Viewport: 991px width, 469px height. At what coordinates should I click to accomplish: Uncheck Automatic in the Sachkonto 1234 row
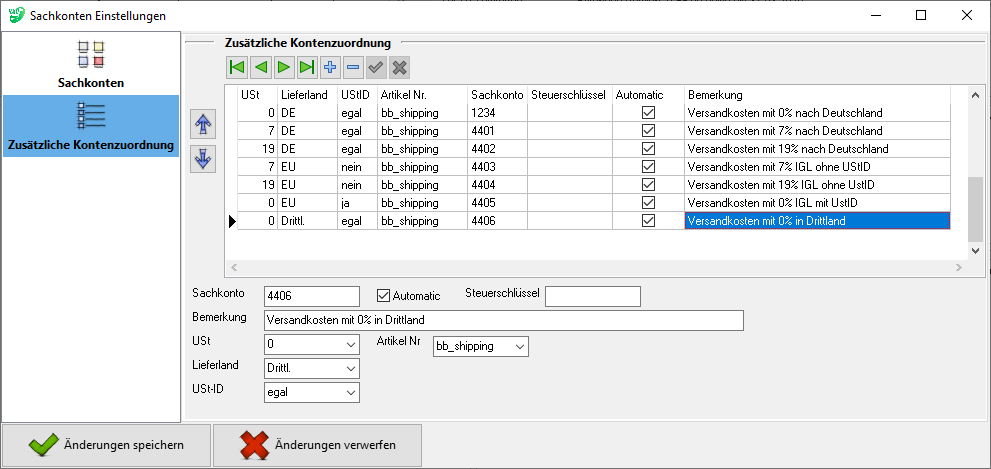click(x=648, y=113)
